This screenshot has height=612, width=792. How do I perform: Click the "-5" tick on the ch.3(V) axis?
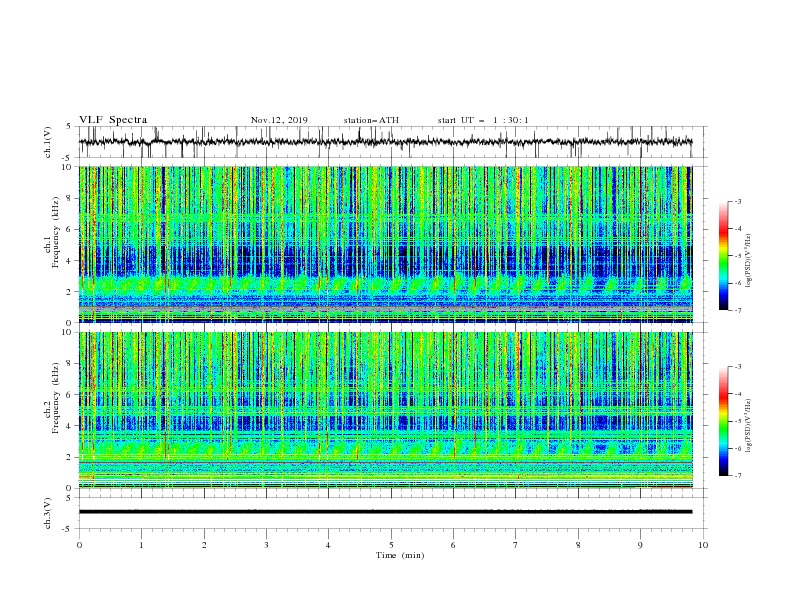[x=68, y=529]
